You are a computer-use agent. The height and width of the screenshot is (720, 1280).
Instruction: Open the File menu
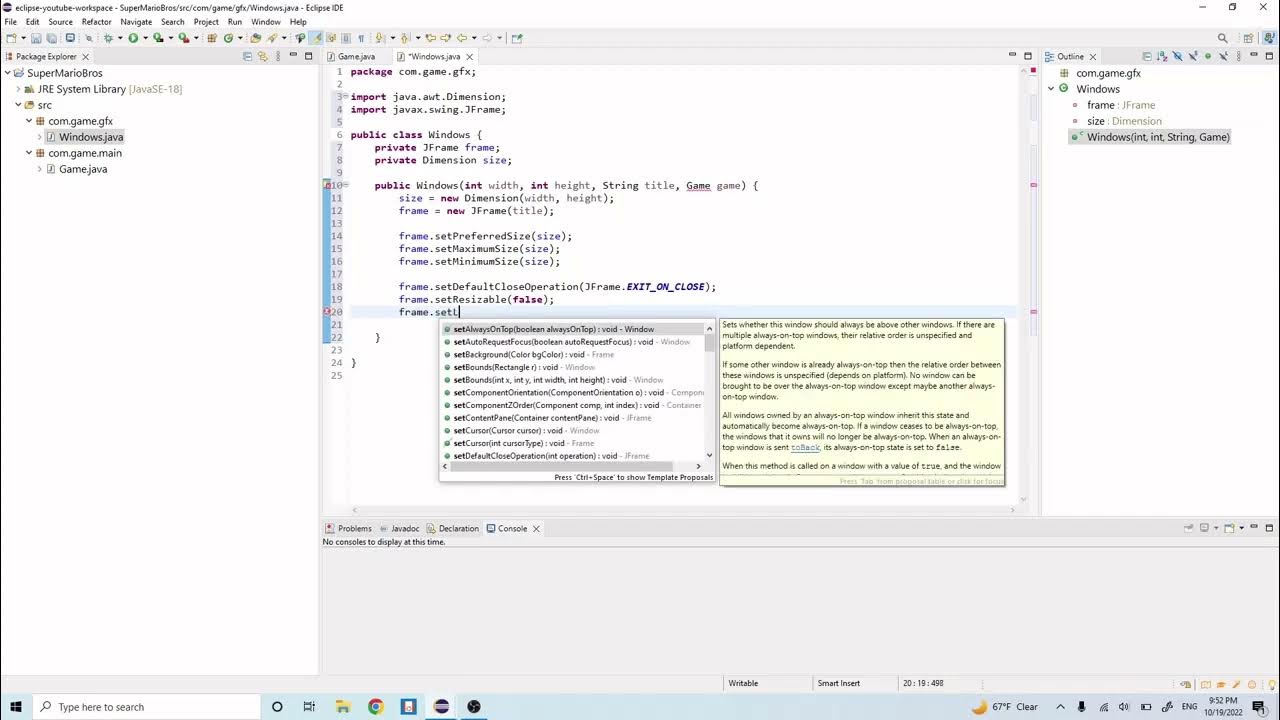(x=10, y=21)
